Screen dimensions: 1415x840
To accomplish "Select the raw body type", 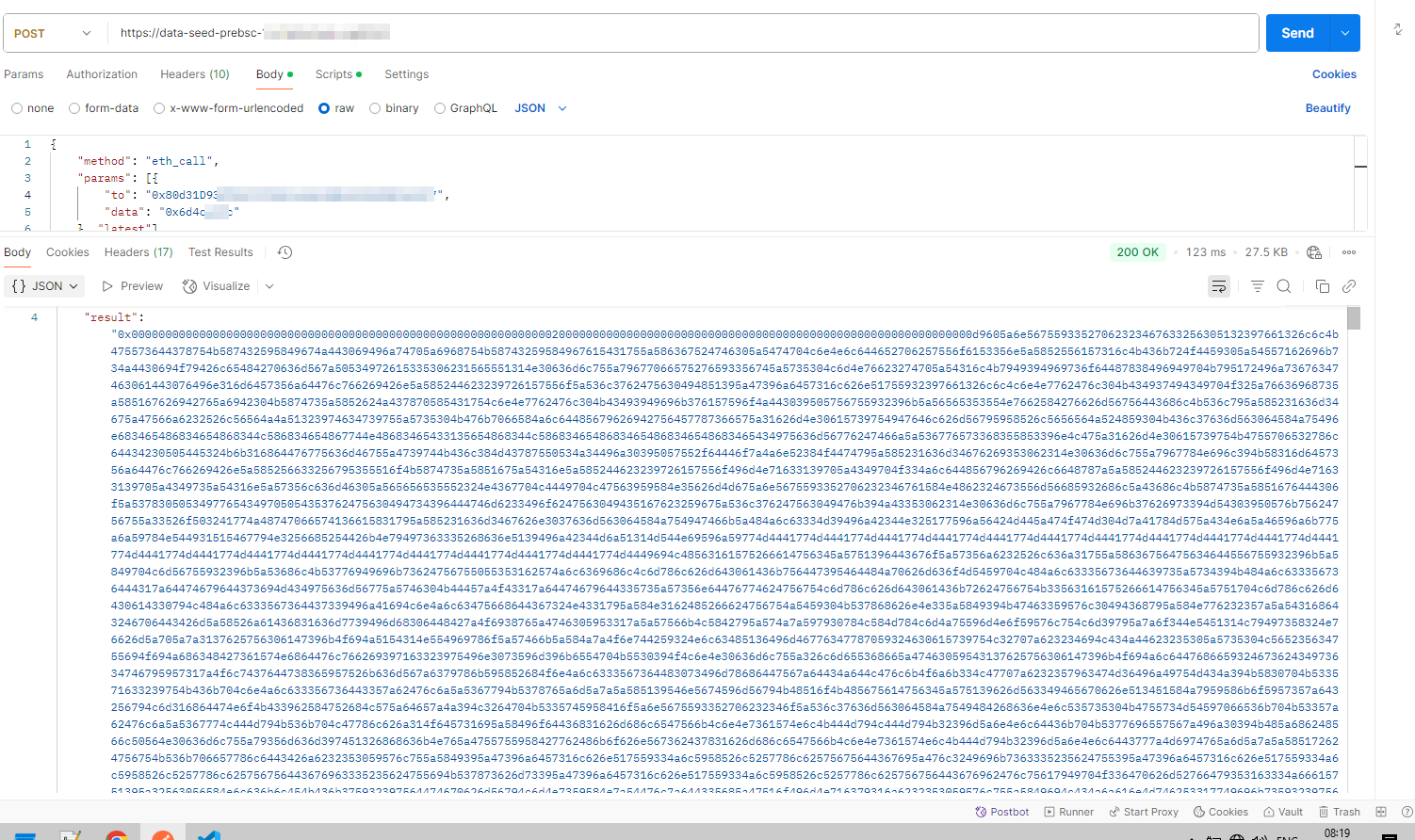I will (x=324, y=108).
